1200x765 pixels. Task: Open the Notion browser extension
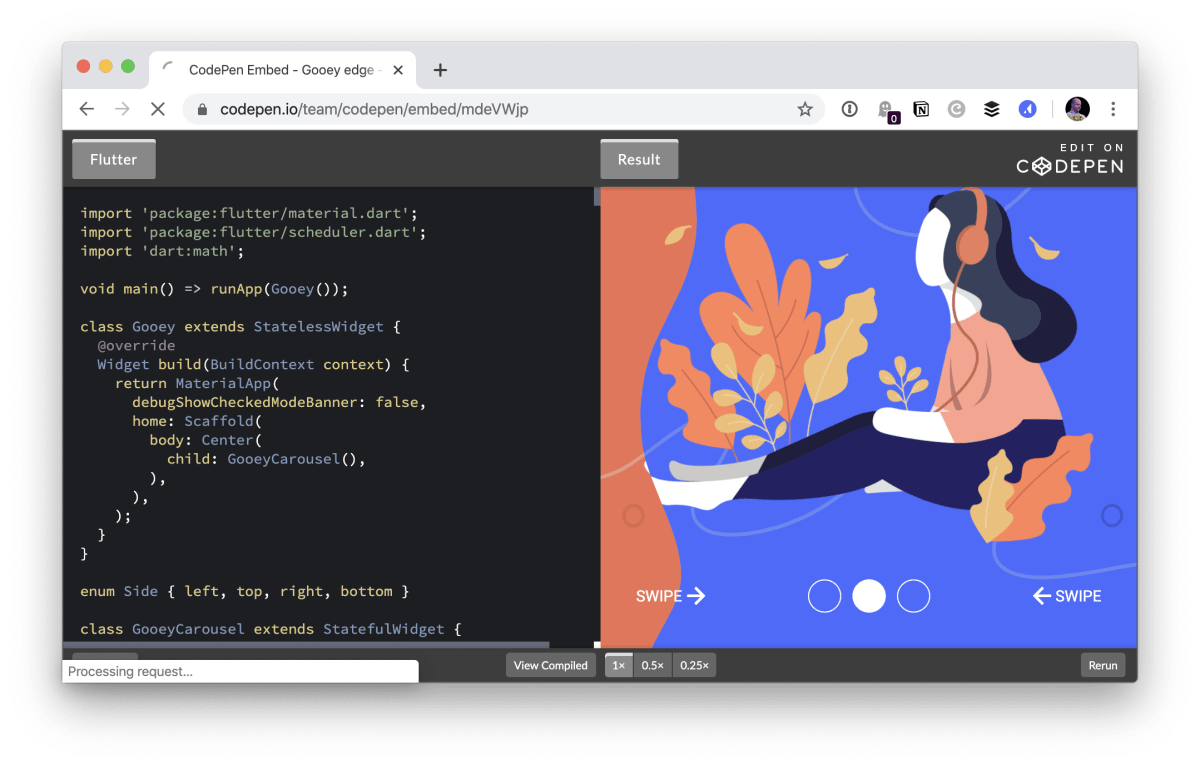click(920, 108)
